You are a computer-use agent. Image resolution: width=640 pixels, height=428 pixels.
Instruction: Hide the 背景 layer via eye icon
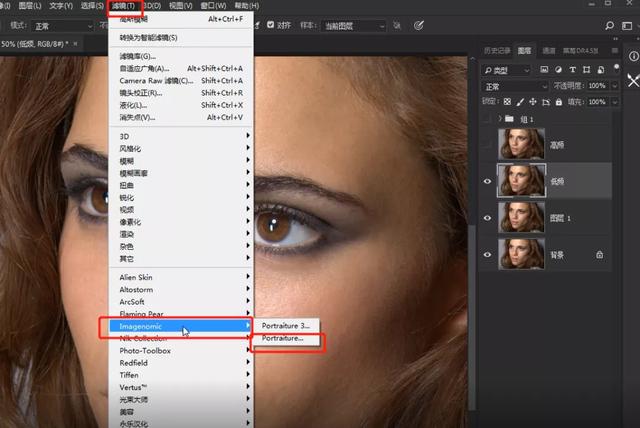[487, 255]
